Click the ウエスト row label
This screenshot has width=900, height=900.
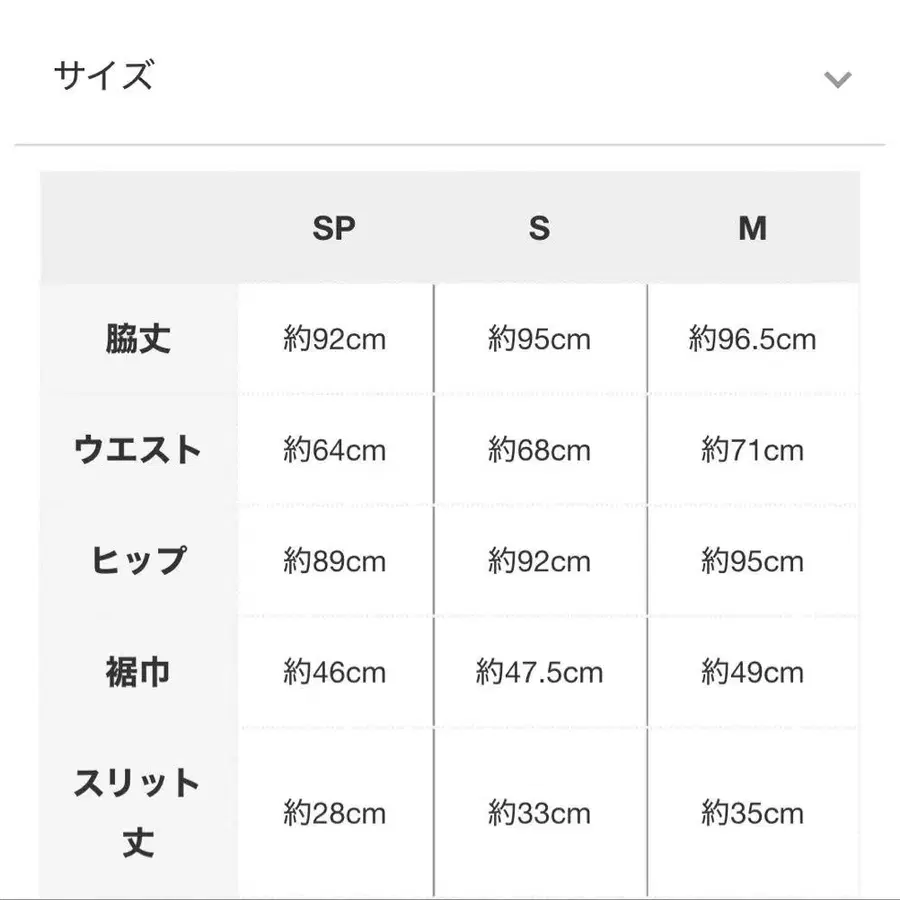click(137, 451)
